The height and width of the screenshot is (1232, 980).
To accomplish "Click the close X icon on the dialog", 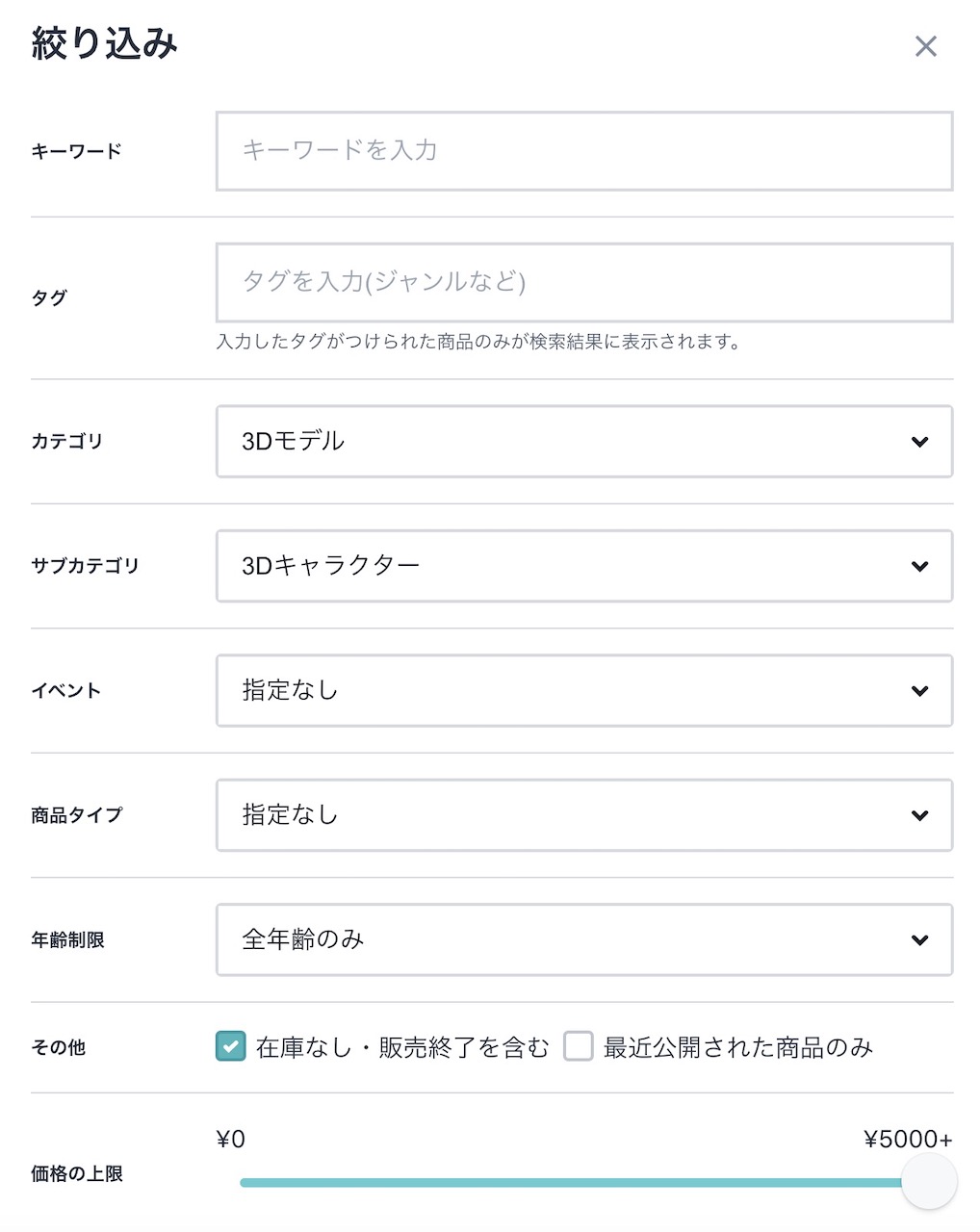I will pos(925,45).
